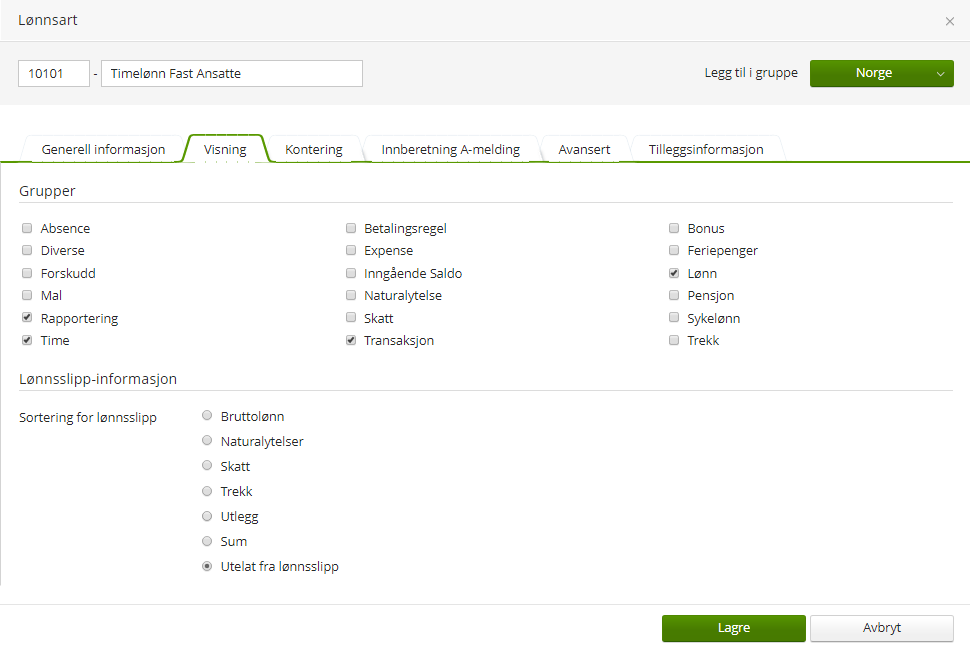Click the Lagre button
The height and width of the screenshot is (649, 970).
click(x=733, y=628)
